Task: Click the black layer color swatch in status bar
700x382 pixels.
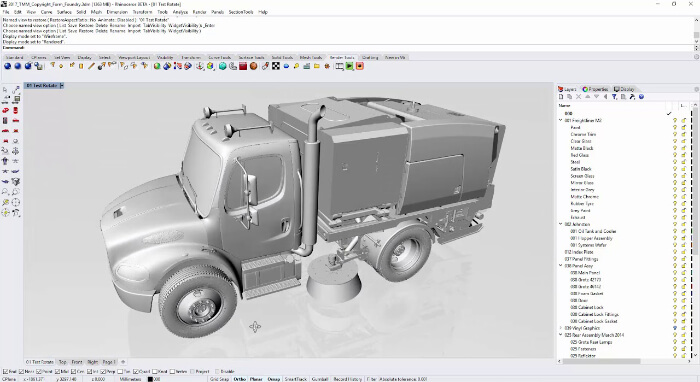Action: tap(150, 379)
